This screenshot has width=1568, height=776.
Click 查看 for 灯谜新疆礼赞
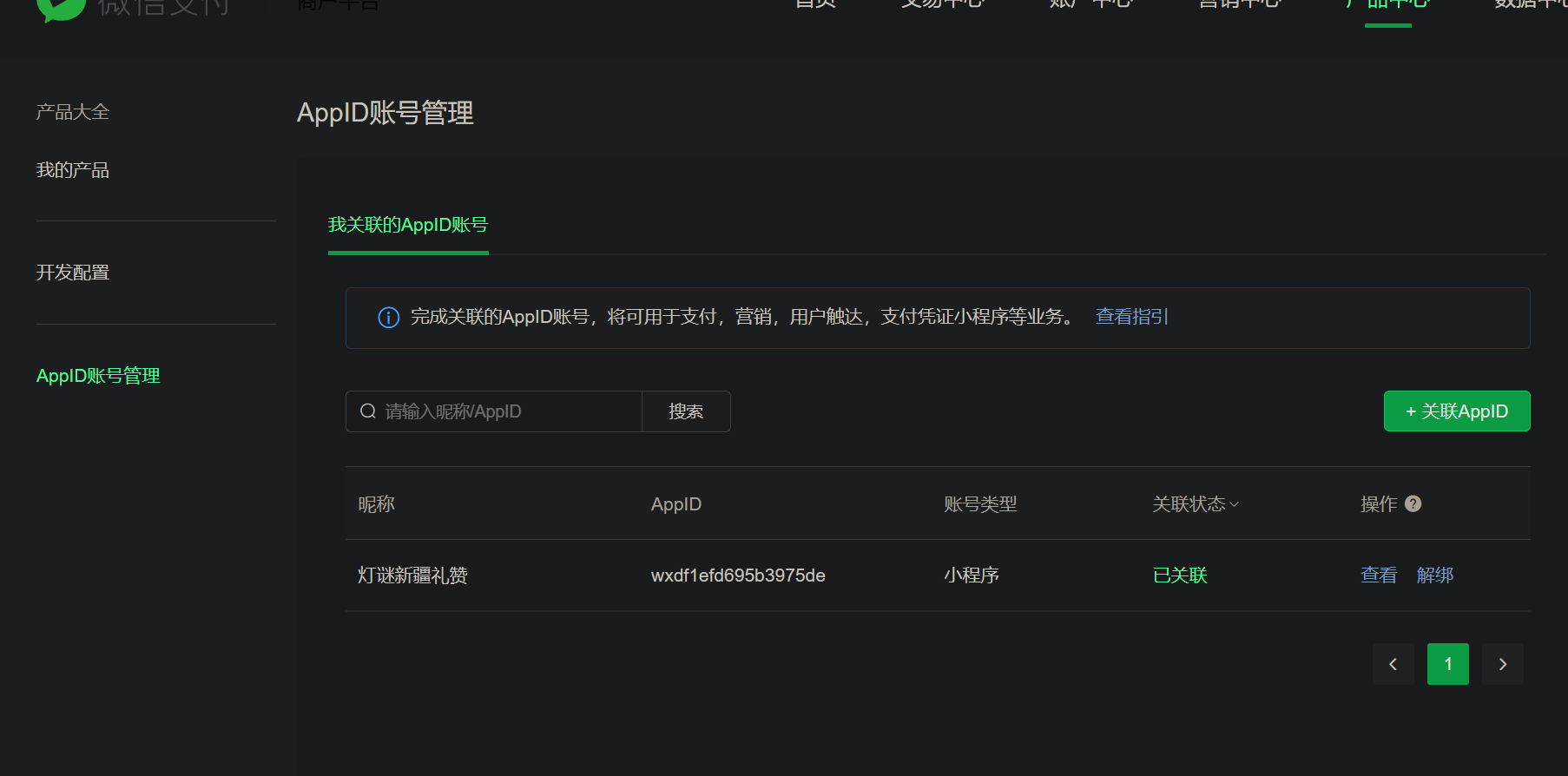[1379, 575]
